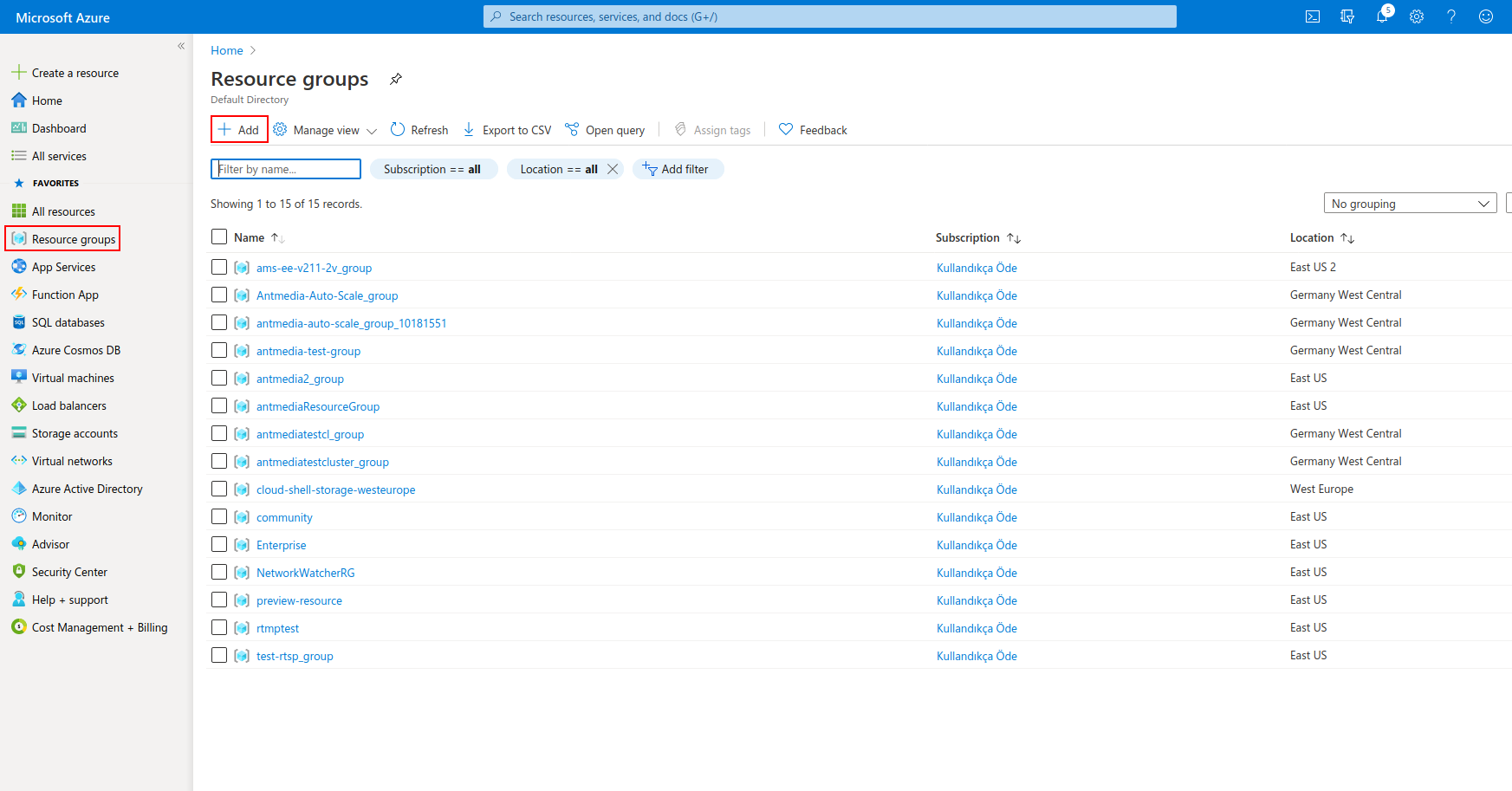
Task: Open the help question mark
Action: 1451,16
